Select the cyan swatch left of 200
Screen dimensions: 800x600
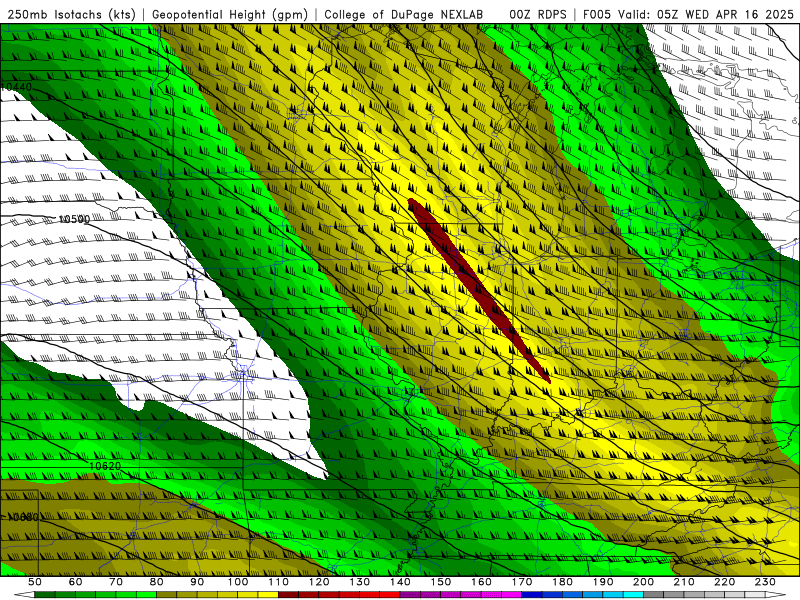[633, 595]
